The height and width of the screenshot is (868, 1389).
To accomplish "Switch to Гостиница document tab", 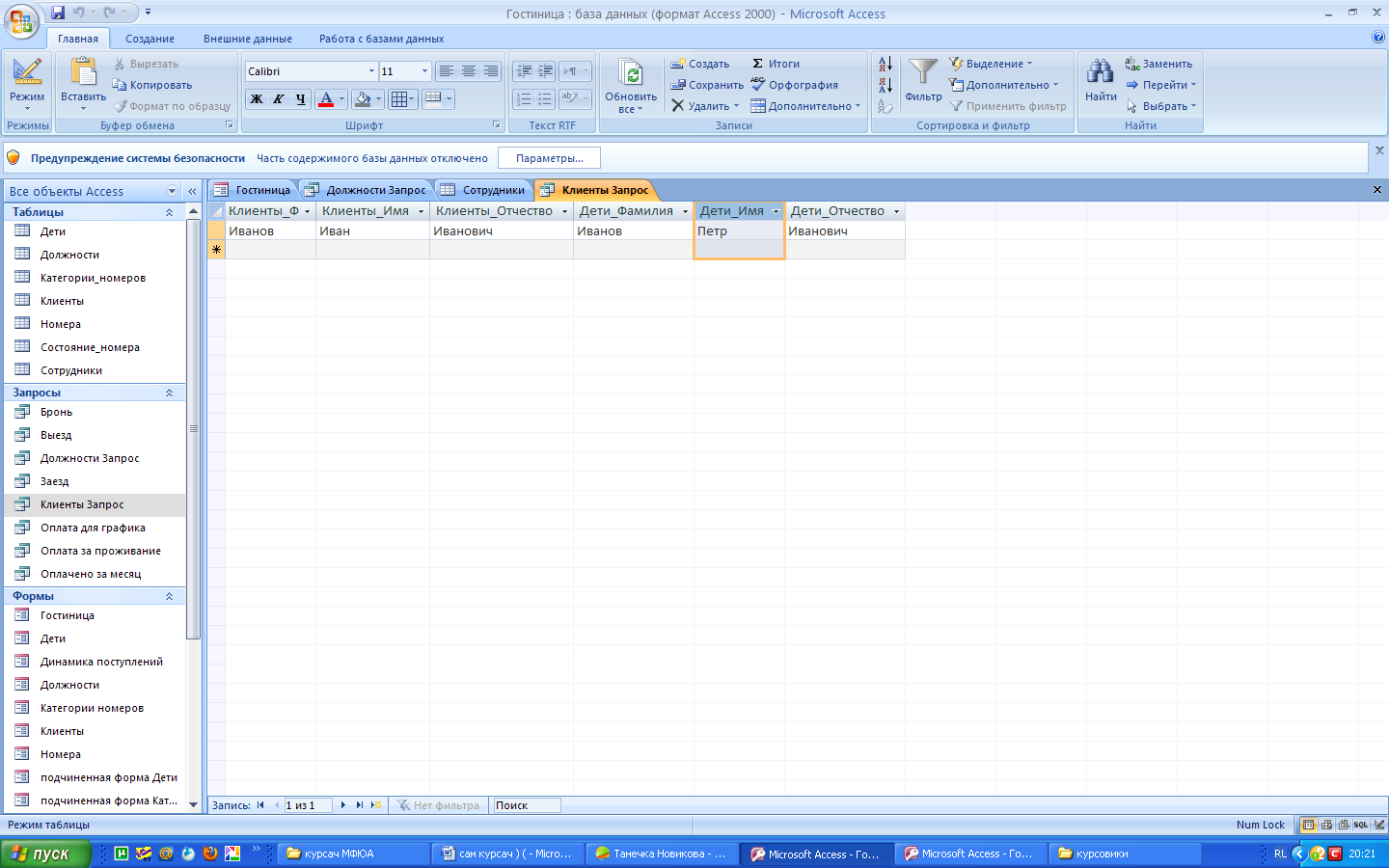I will [x=254, y=190].
